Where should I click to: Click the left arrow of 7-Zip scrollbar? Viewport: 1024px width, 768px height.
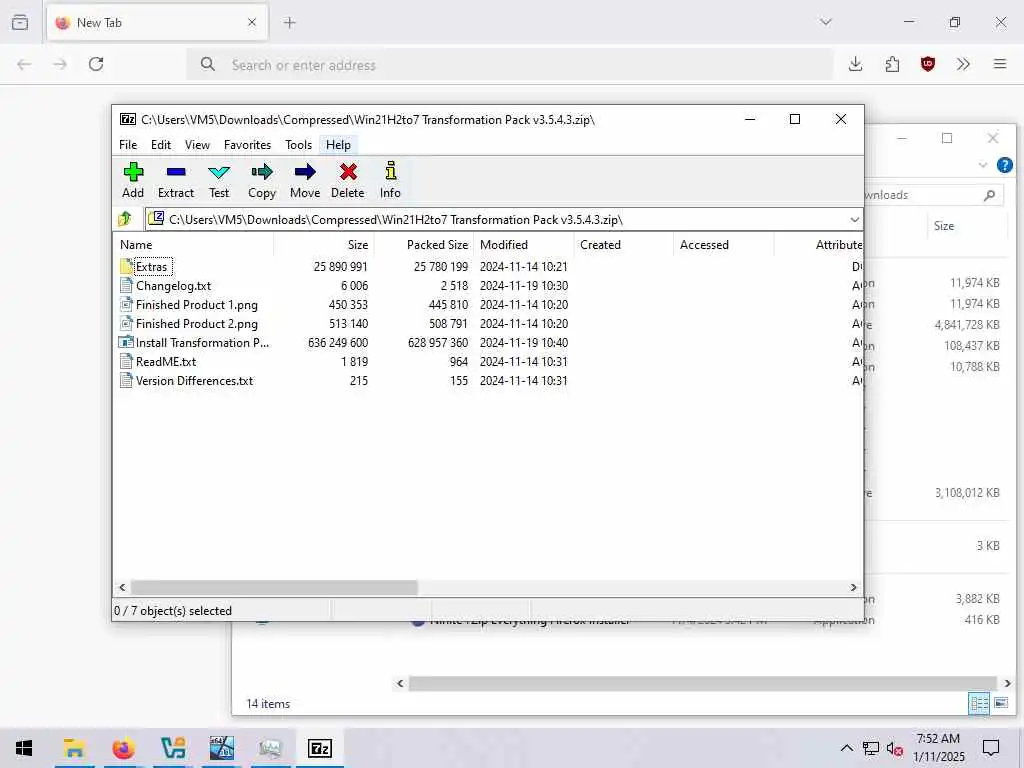(x=122, y=588)
